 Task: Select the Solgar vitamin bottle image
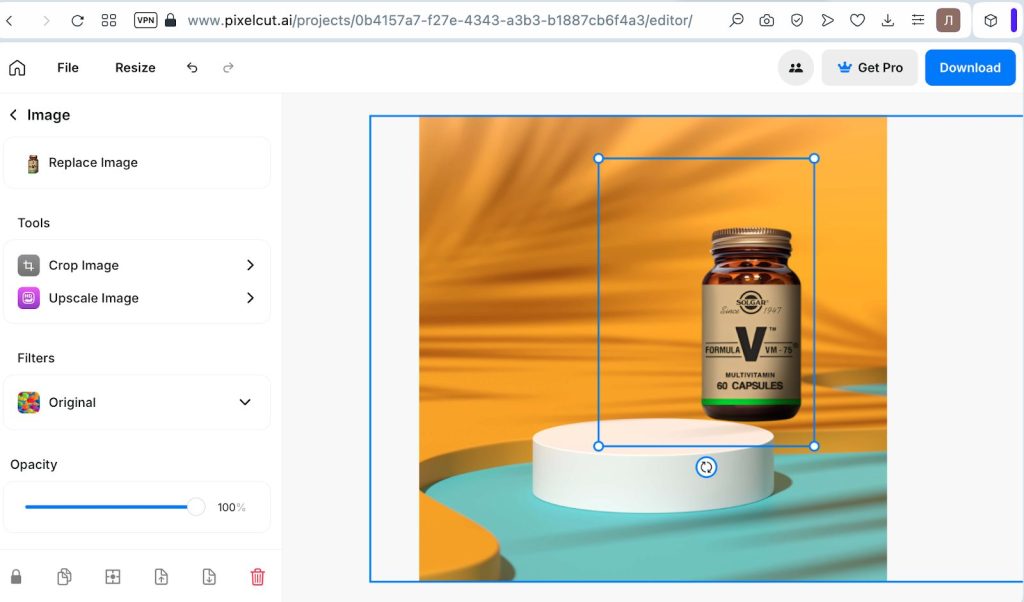(x=751, y=323)
